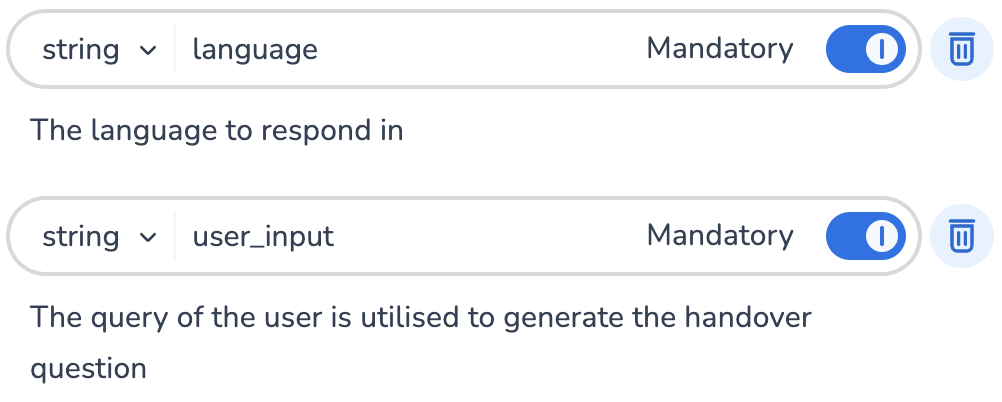Remove the user_input parameter via trash icon
Screen dimensions: 1002x402
[x=961, y=236]
